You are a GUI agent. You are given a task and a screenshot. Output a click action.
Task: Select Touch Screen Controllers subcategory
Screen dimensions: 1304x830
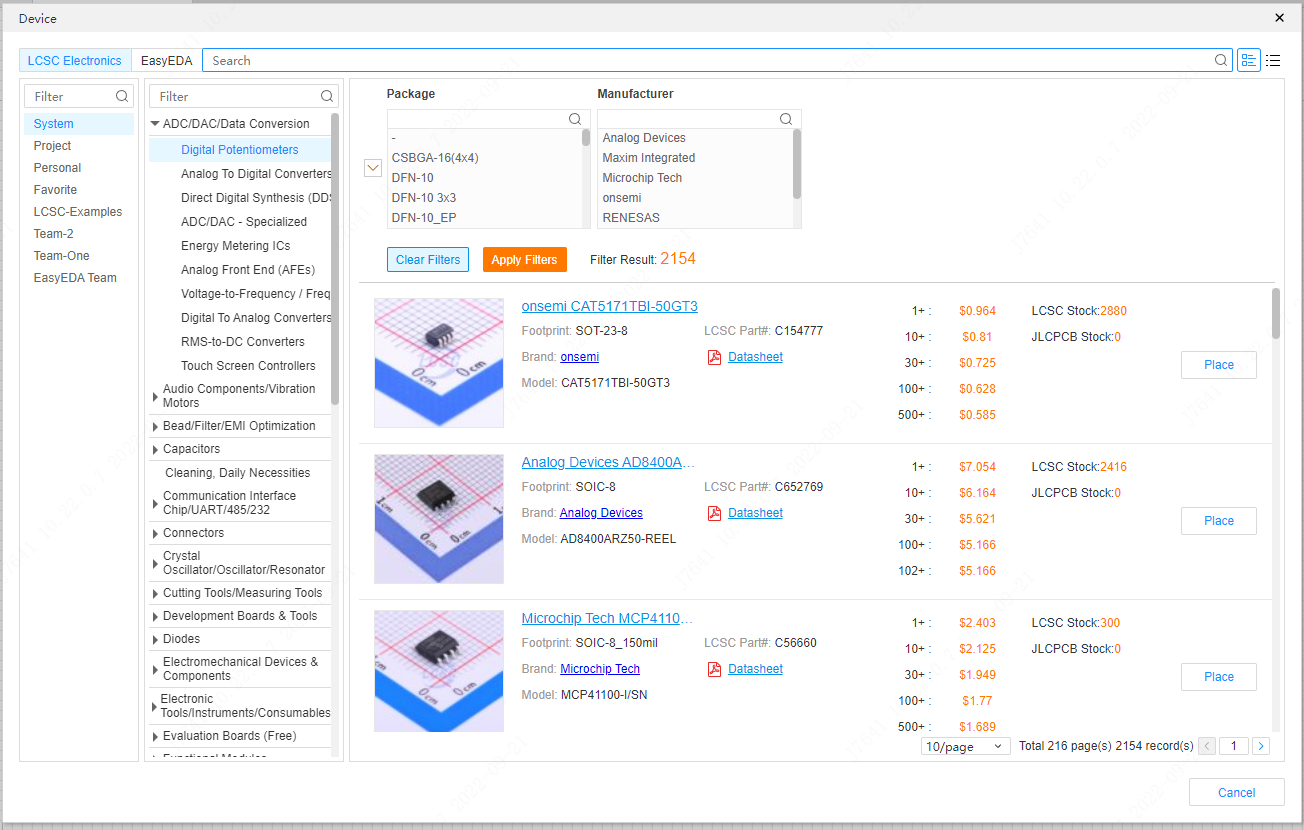pos(248,366)
